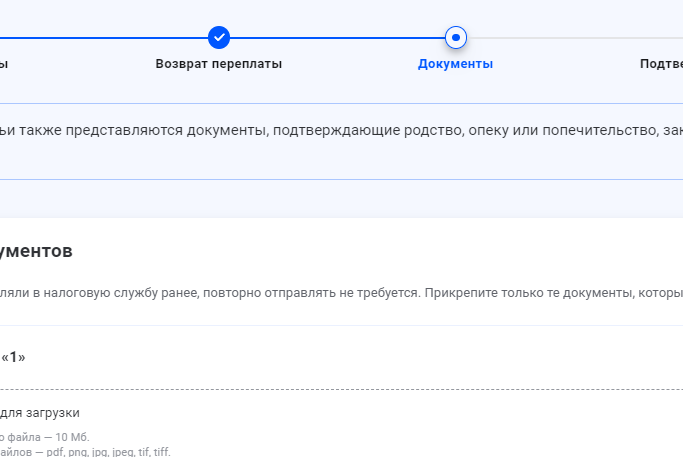
Task: Click the step label cut off at far left
Action: (x=4, y=64)
